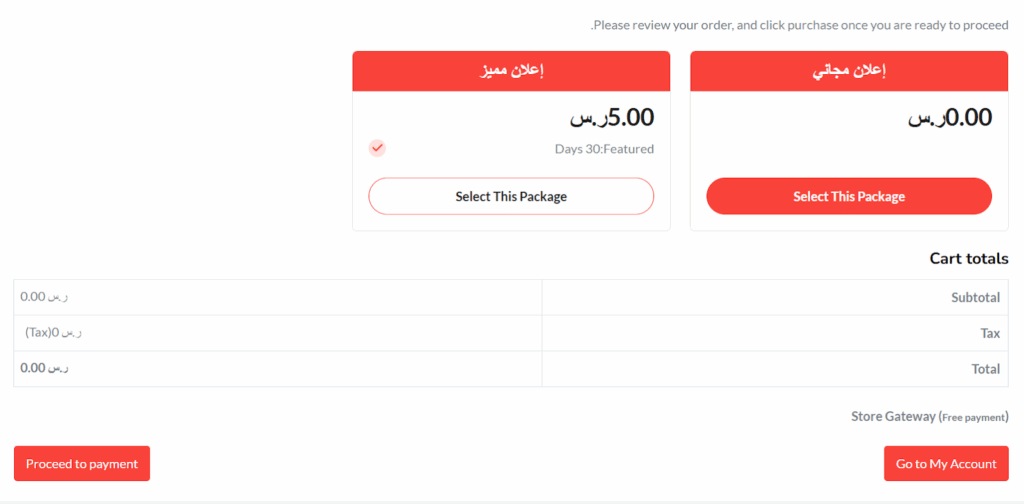This screenshot has height=504, width=1024.
Task: Click the Subtotal amount value cell
Action: pyautogui.click(x=45, y=297)
